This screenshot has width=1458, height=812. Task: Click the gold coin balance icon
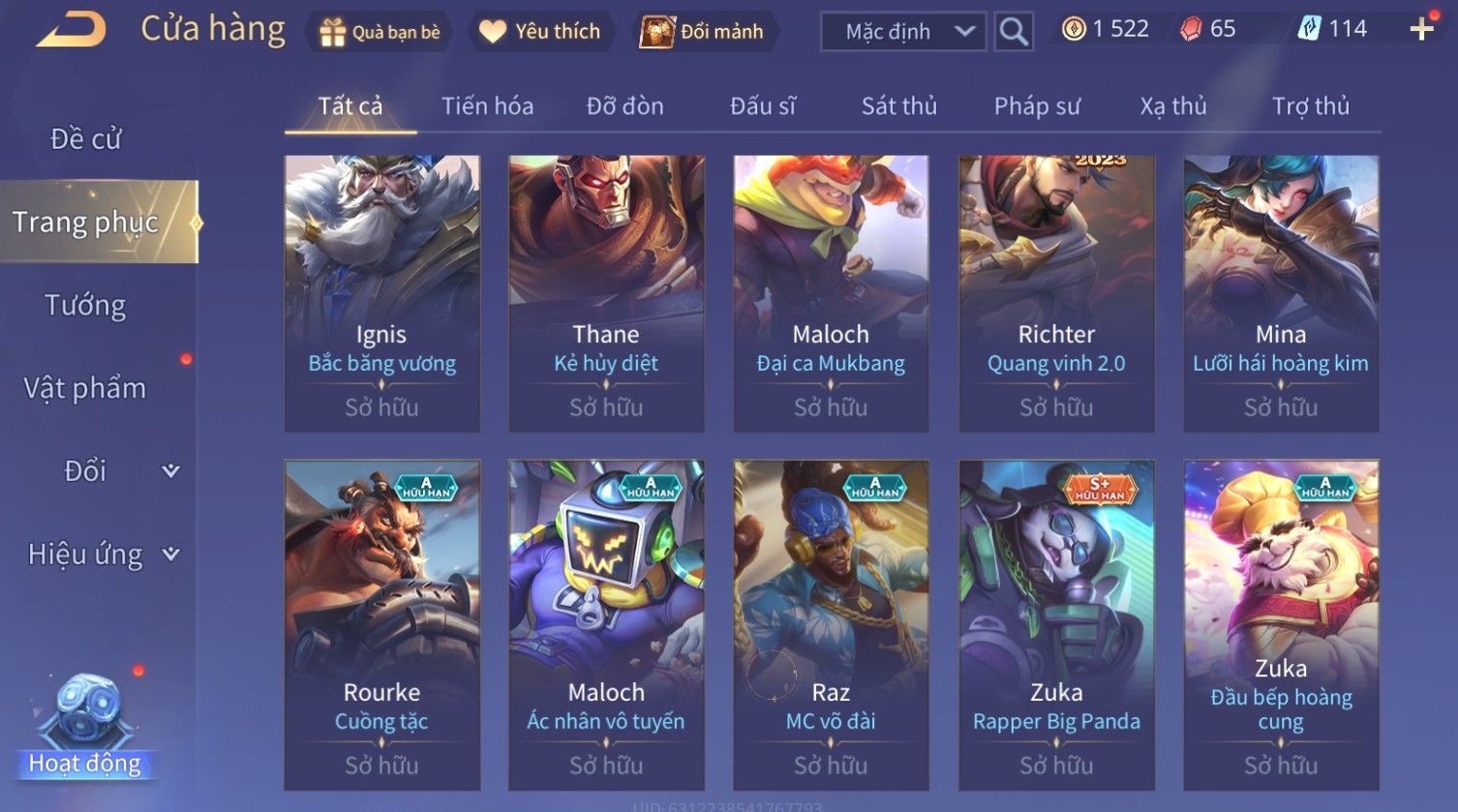point(1074,29)
